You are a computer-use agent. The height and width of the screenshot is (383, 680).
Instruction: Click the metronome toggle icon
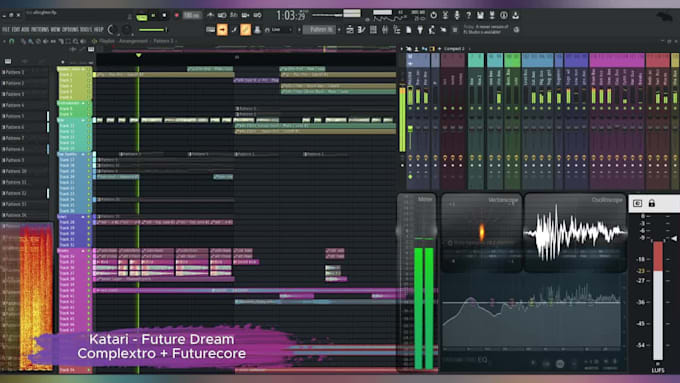(210, 15)
